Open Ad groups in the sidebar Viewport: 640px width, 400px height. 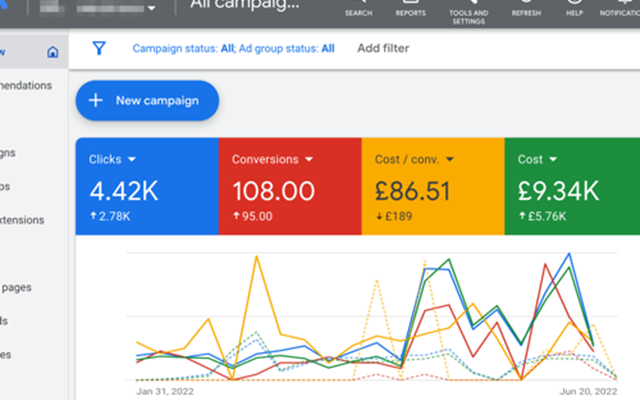tap(5, 187)
